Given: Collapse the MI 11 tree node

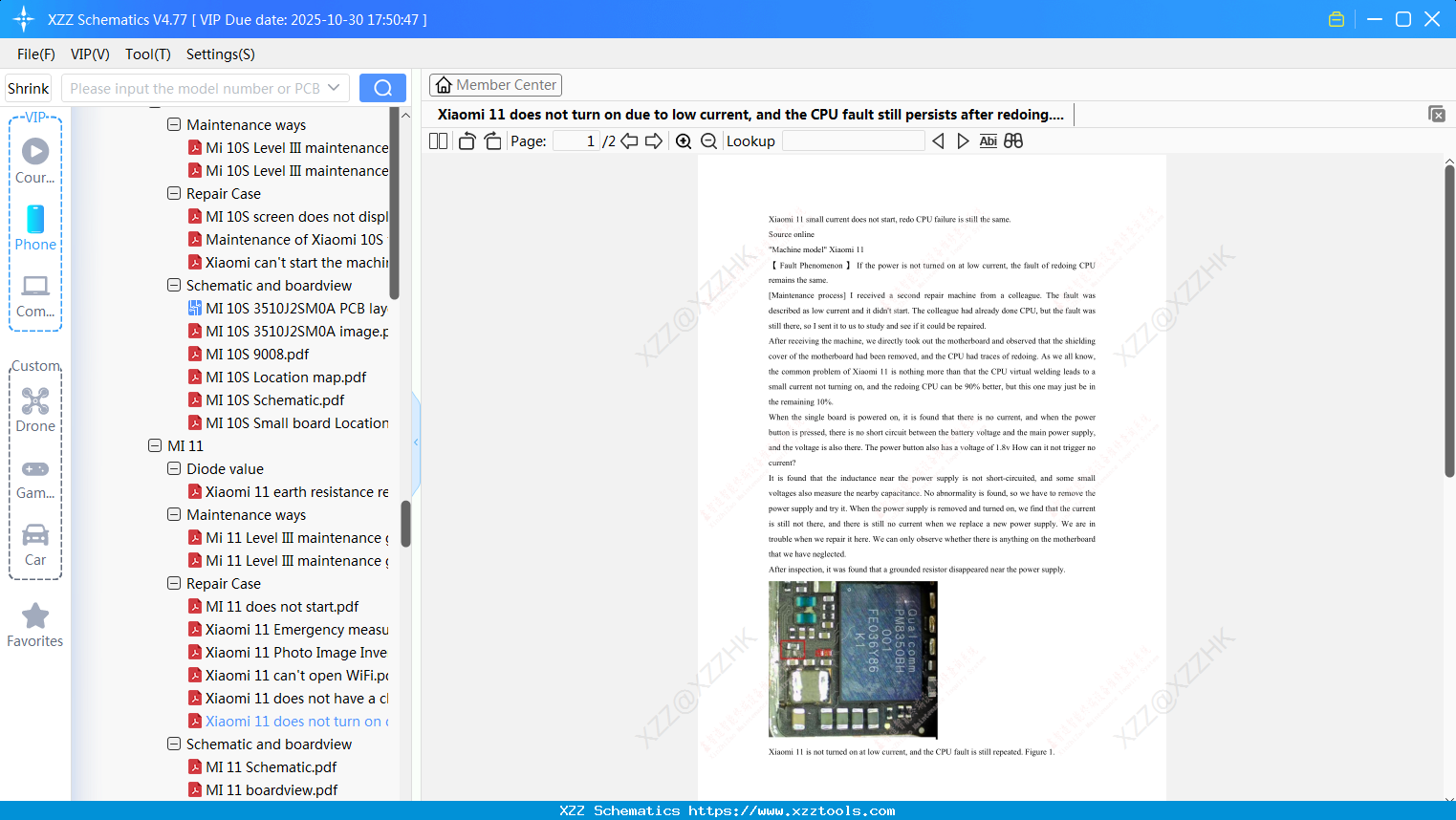Looking at the screenshot, I should click(x=155, y=446).
